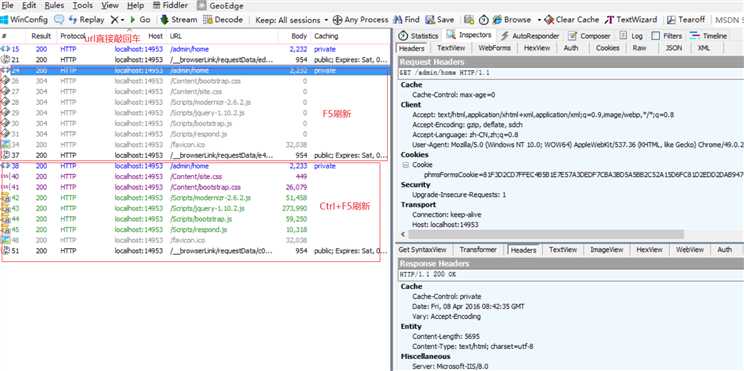Click the comment bubble toolbar icon
The image size is (744, 371).
59,19
